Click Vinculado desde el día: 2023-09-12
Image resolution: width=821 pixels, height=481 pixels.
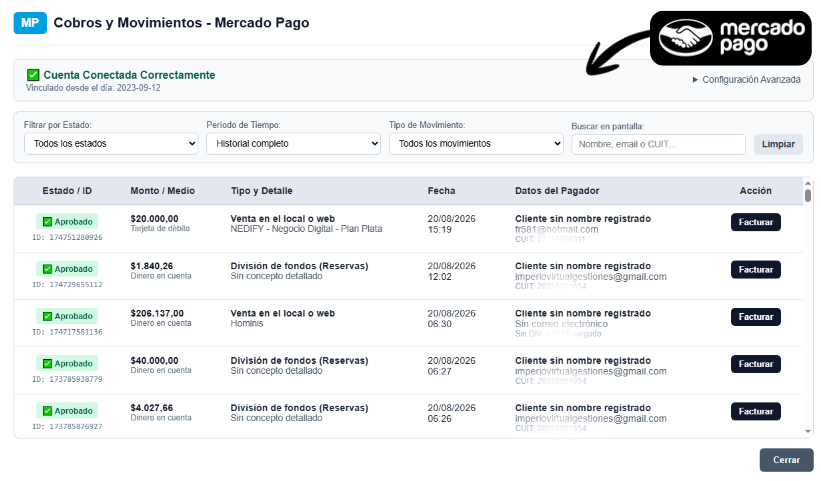[x=93, y=88]
